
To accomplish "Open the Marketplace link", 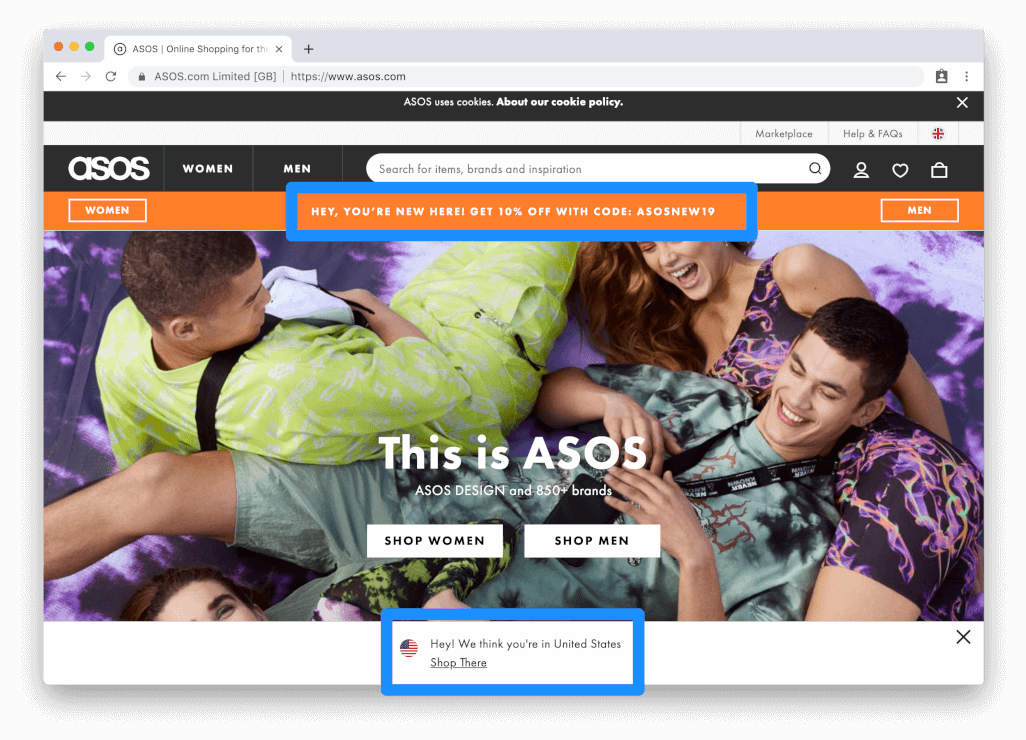I will pyautogui.click(x=784, y=133).
